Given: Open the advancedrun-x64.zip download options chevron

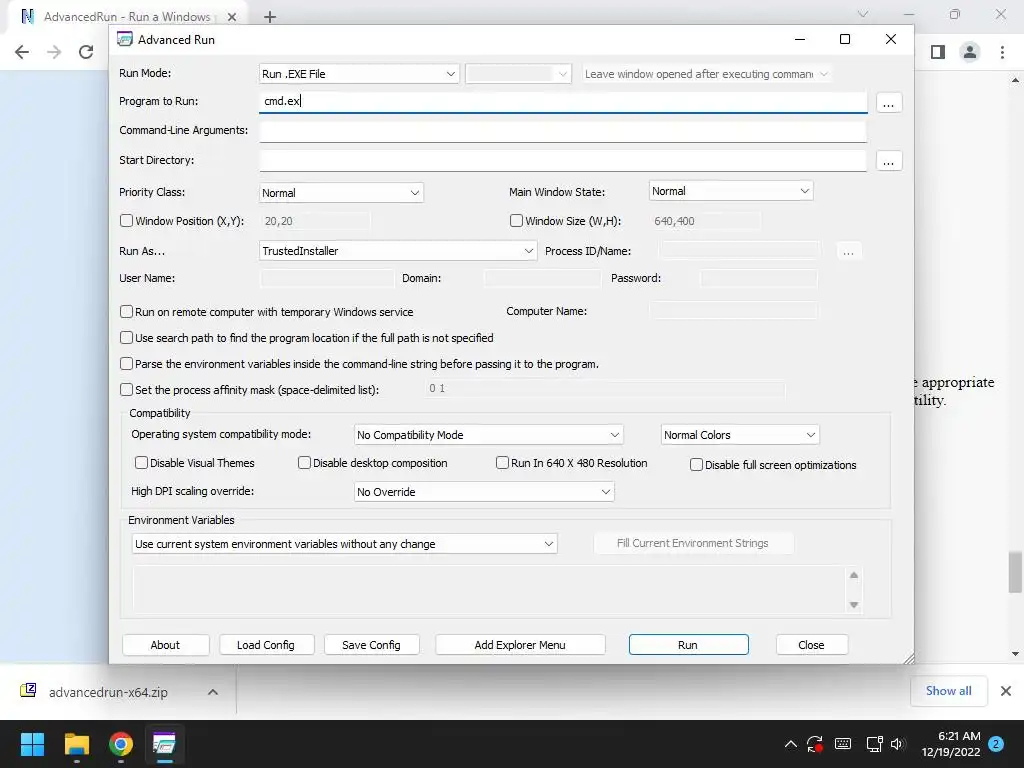Looking at the screenshot, I should pyautogui.click(x=213, y=692).
